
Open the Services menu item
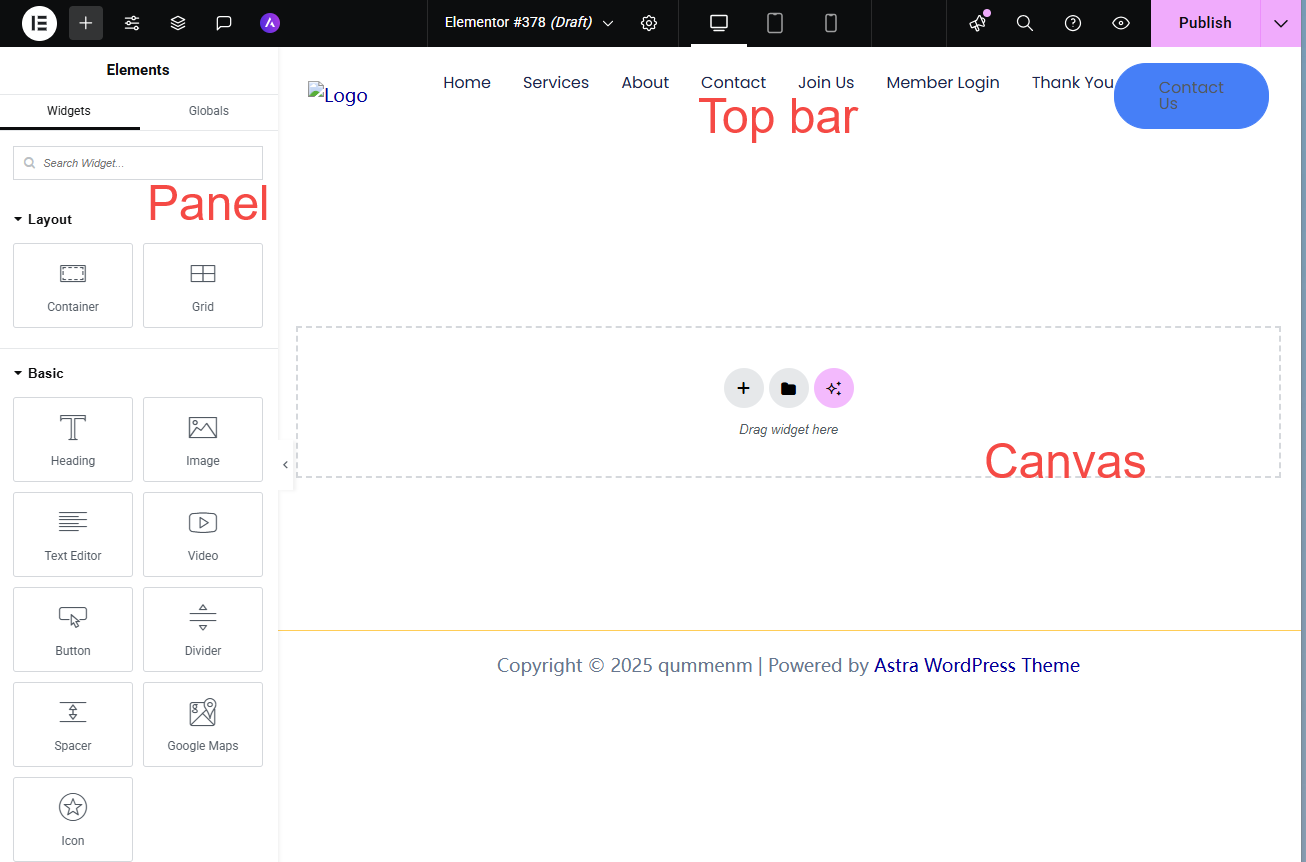coord(556,83)
